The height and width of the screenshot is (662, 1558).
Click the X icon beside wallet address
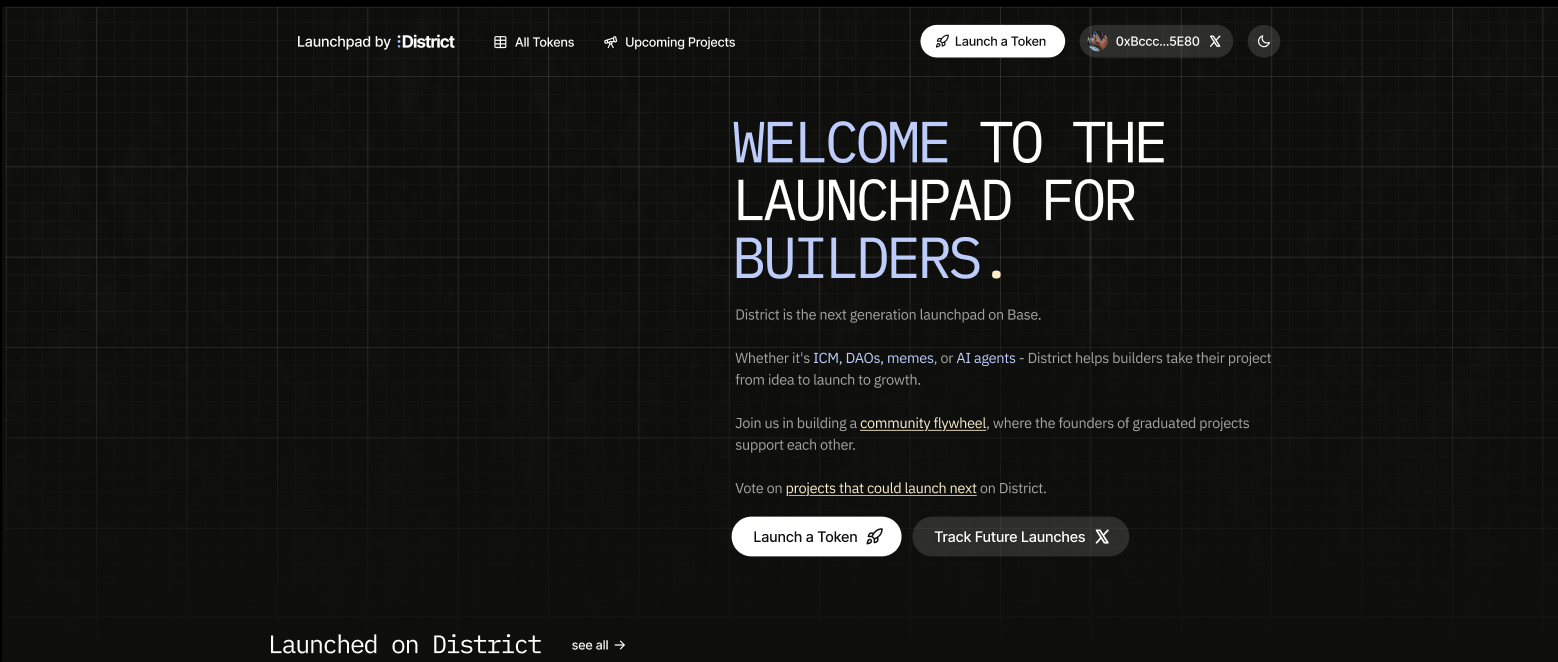coord(1215,41)
